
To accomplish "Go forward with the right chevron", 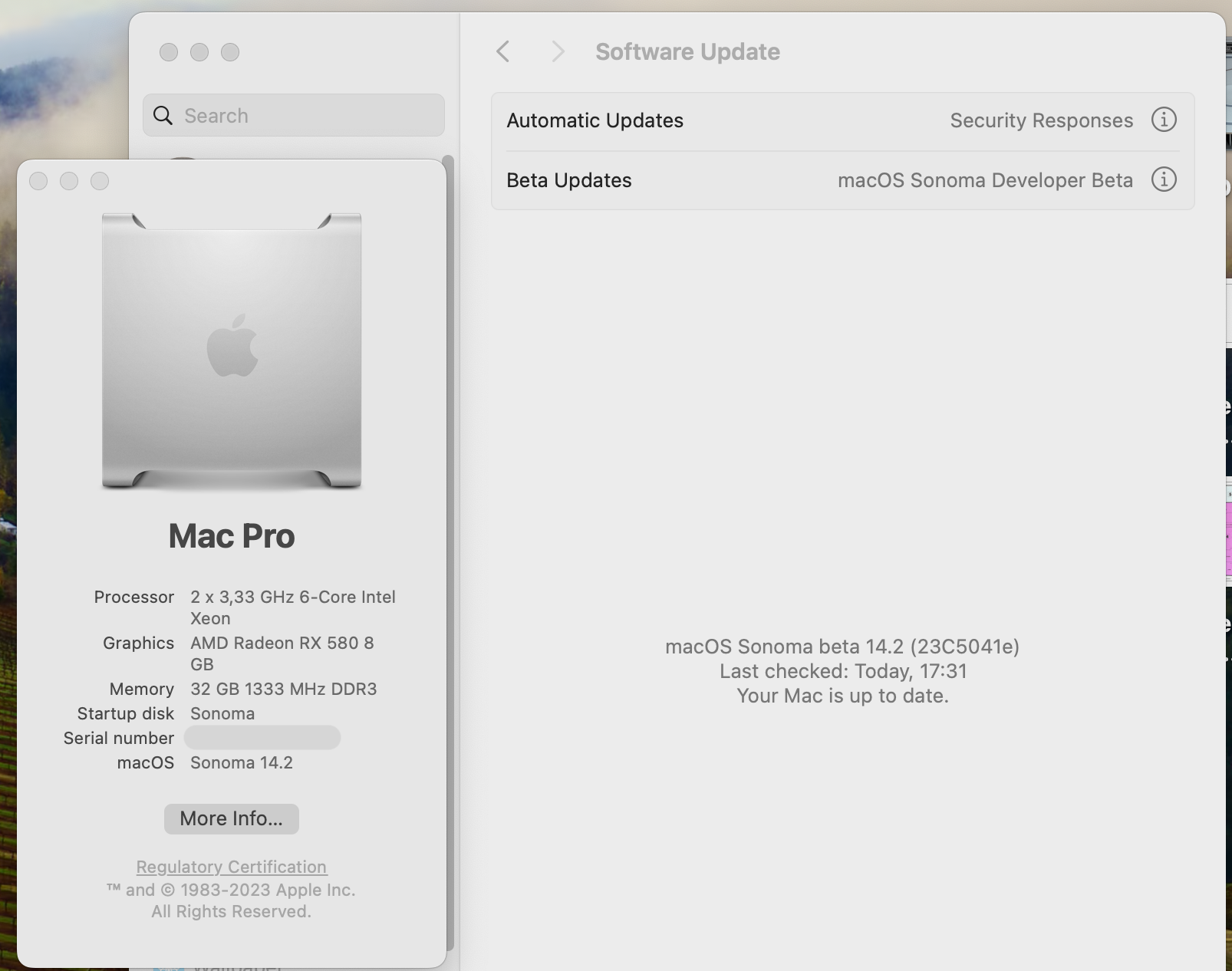I will pyautogui.click(x=558, y=51).
